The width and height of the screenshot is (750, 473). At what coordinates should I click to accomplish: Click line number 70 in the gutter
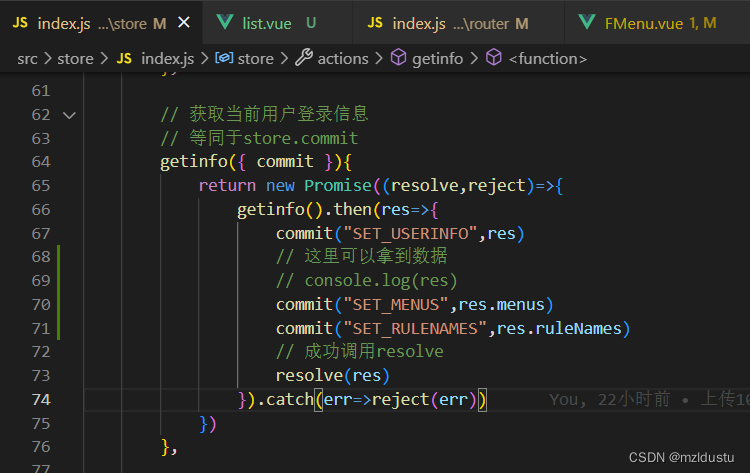[x=41, y=305]
